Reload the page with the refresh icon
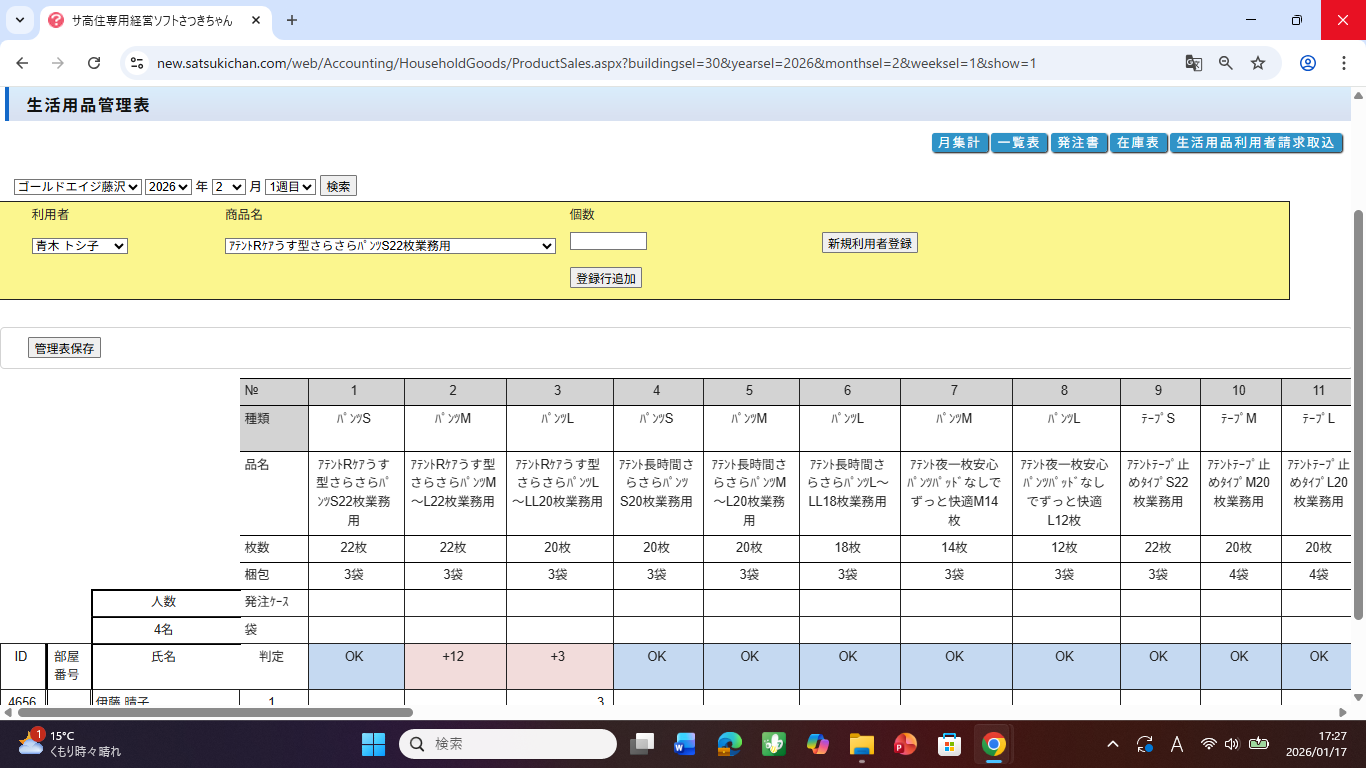This screenshot has height=768, width=1366. click(x=94, y=63)
